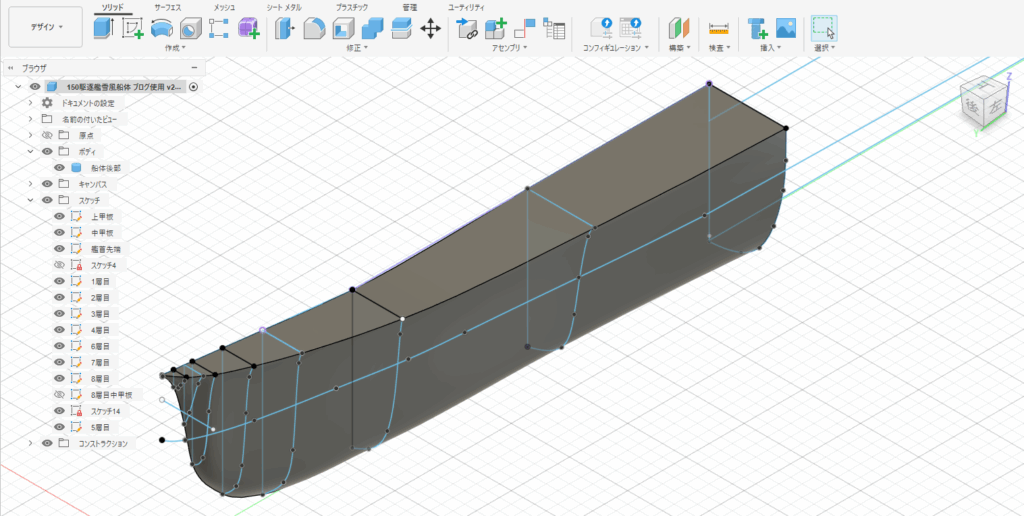Switch to the サーフェス tab
This screenshot has height=516, width=1024.
pyautogui.click(x=168, y=7)
